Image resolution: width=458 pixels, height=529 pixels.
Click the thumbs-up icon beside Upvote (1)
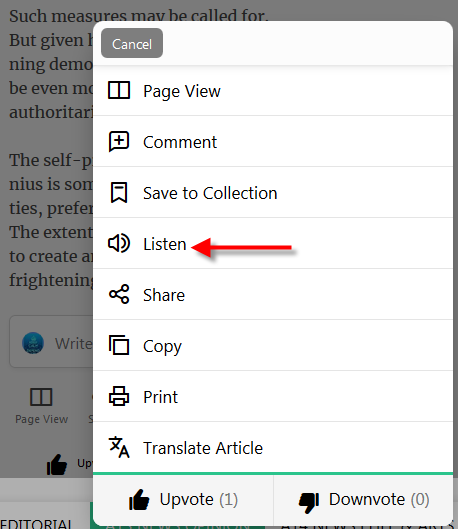(139, 500)
